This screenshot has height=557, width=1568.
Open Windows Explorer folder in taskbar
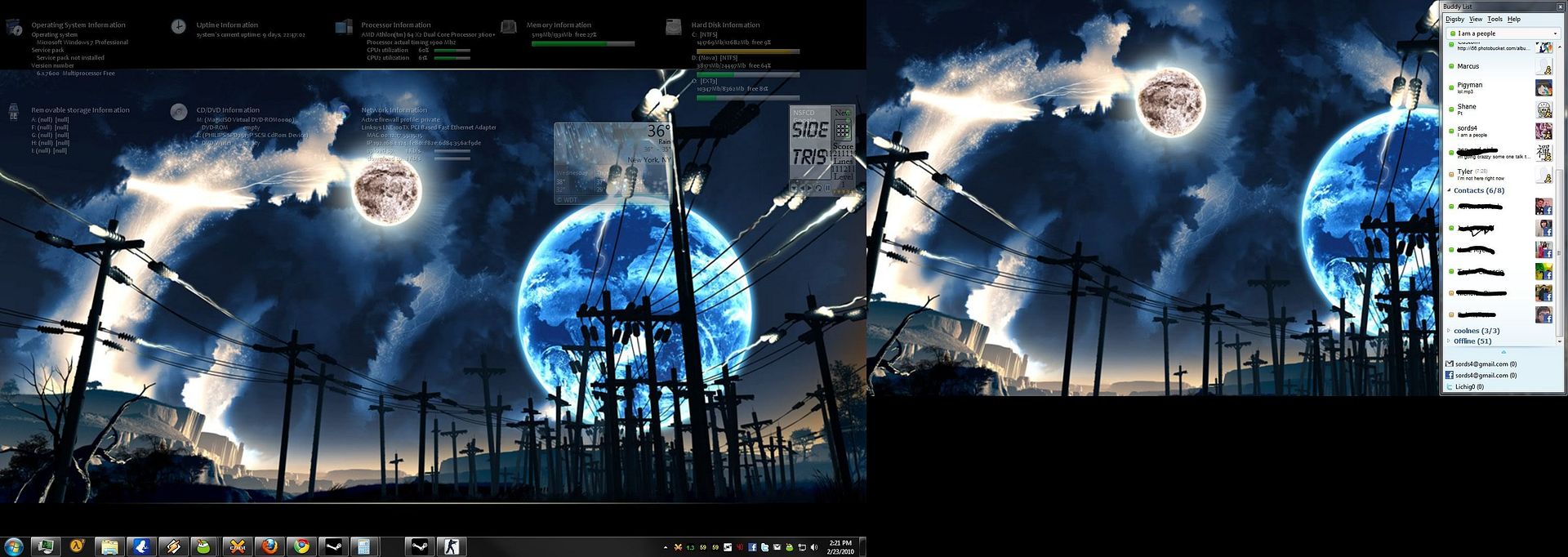point(109,546)
